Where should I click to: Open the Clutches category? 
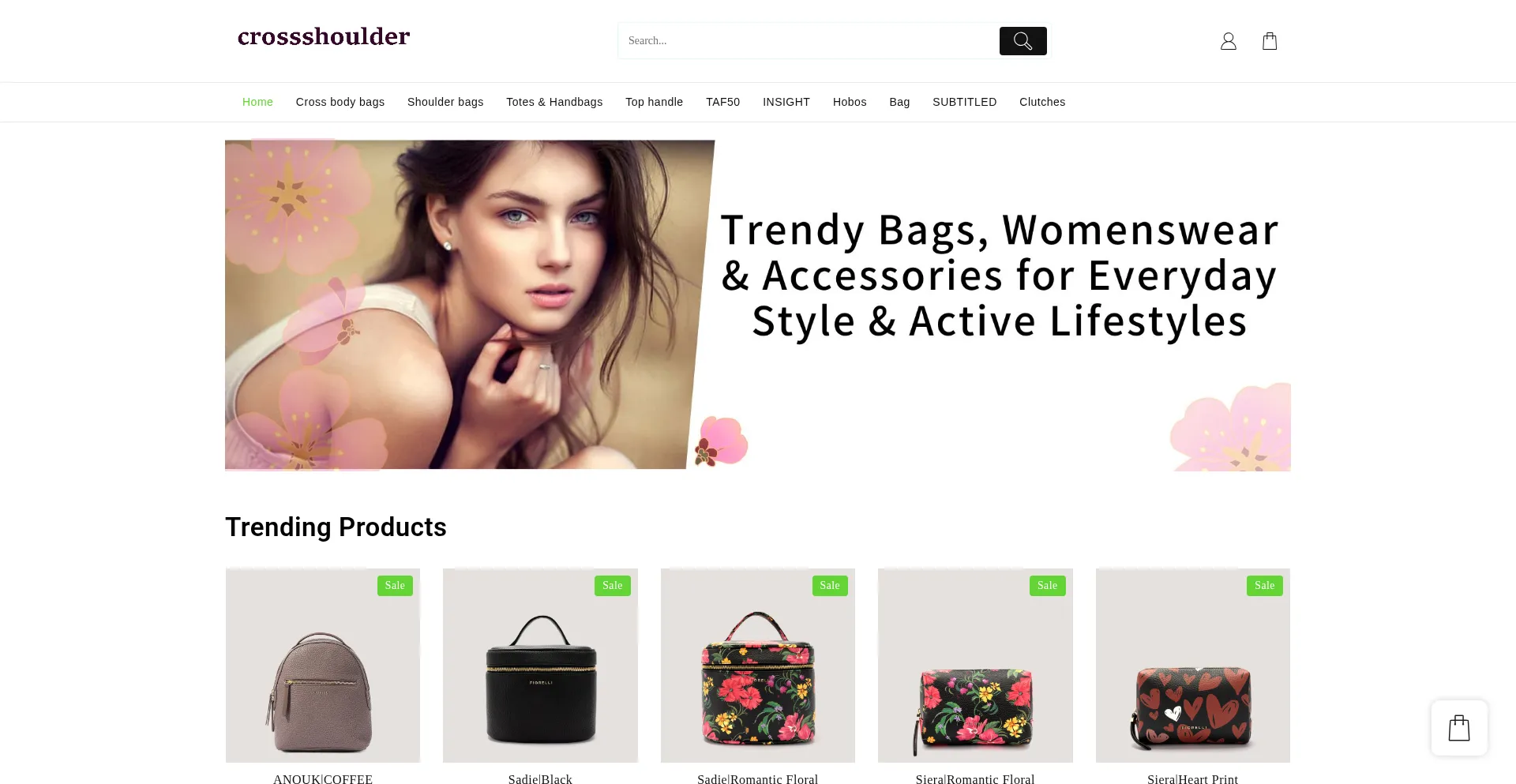[x=1042, y=102]
